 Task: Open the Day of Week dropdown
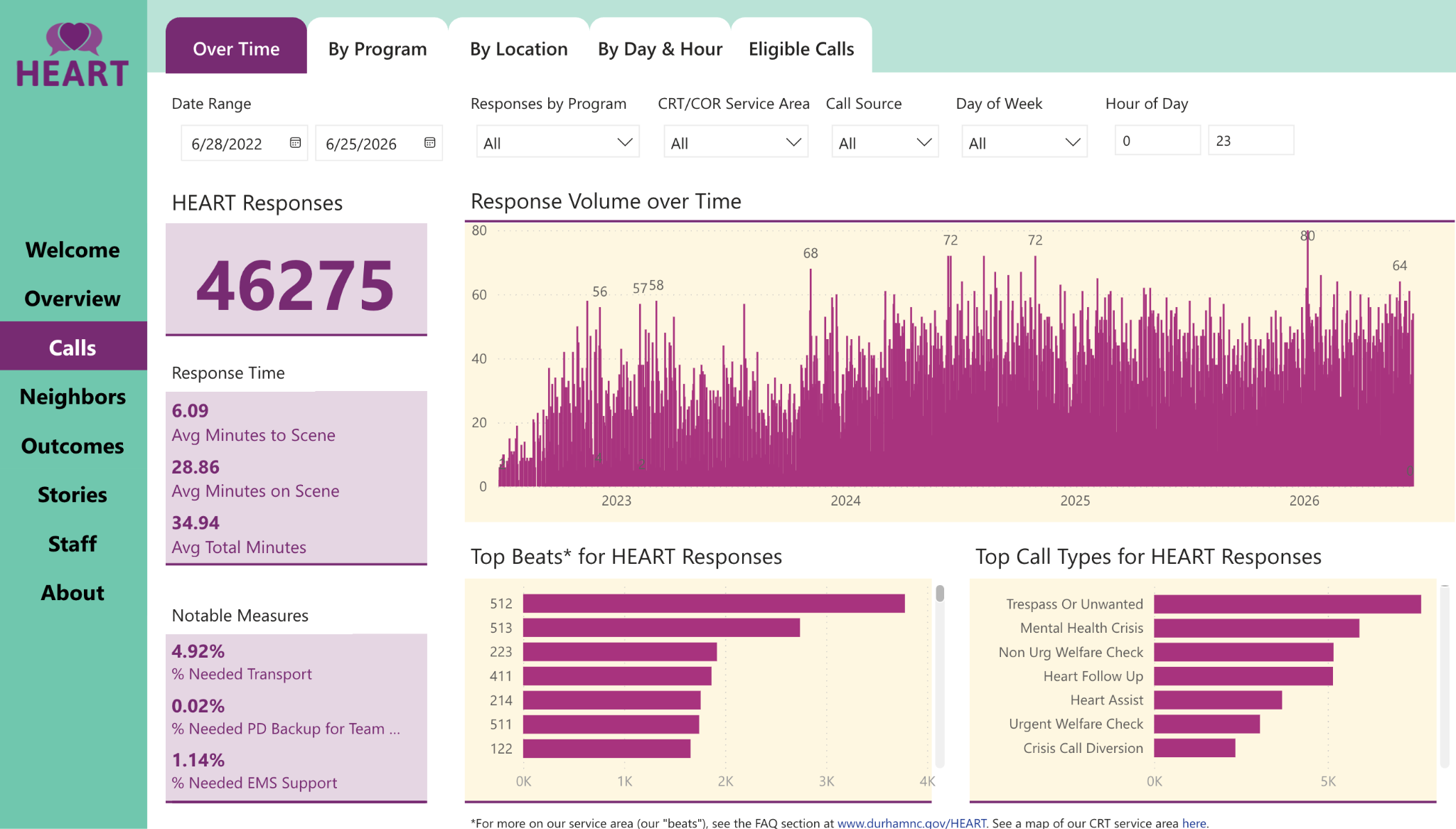1024,142
